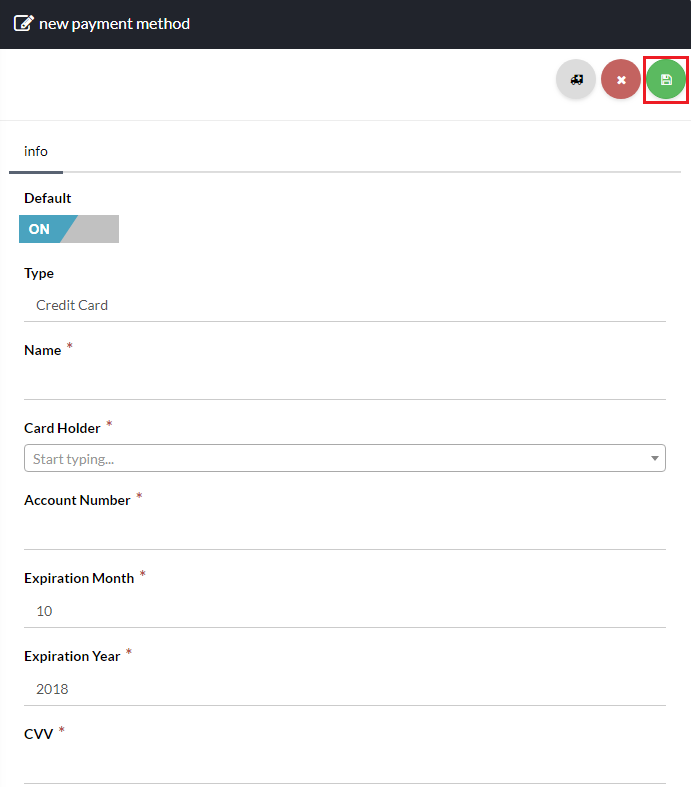Focus the CVV input field
The height and width of the screenshot is (804, 691).
[x=344, y=766]
